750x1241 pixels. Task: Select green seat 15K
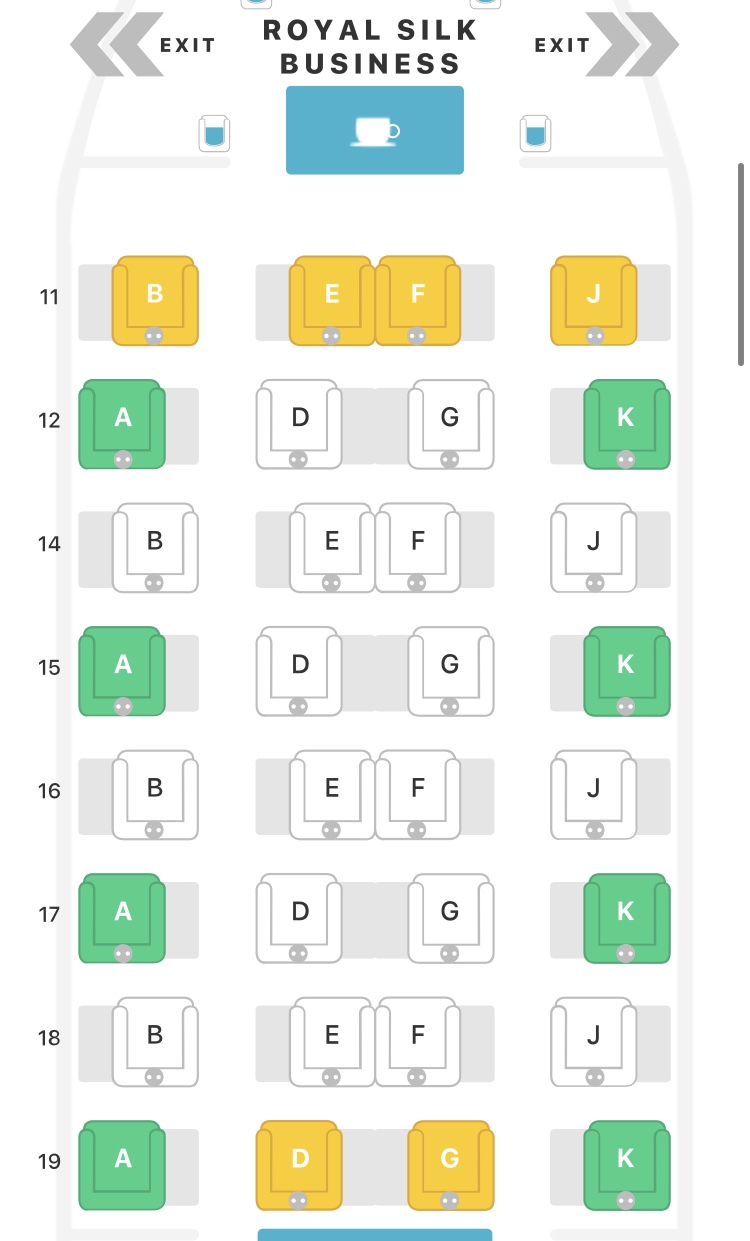pos(626,669)
